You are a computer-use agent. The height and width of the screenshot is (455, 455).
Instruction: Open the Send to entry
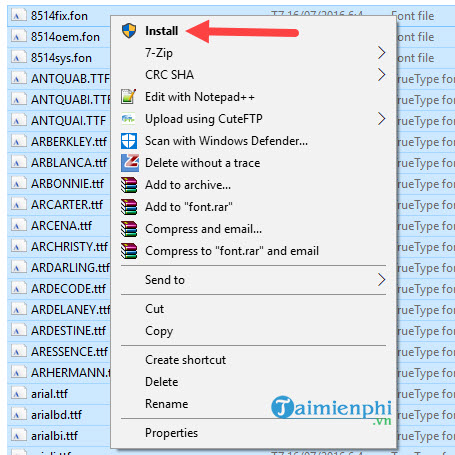point(165,280)
